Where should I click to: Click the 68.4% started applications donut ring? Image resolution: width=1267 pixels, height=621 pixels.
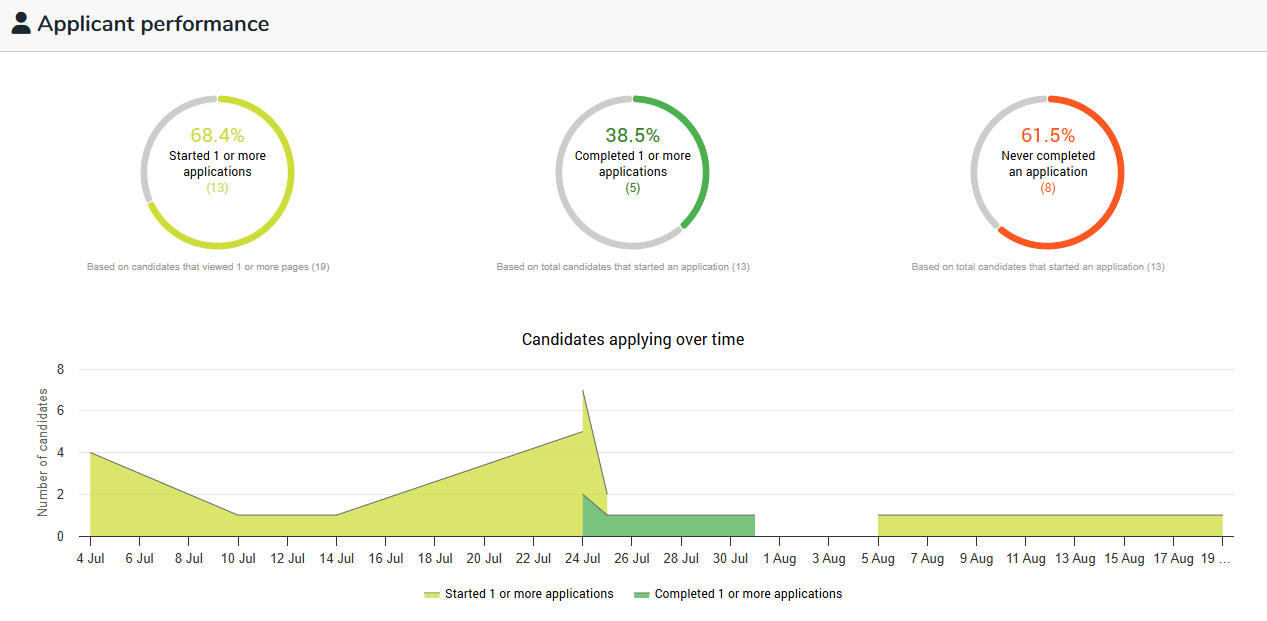(290, 172)
